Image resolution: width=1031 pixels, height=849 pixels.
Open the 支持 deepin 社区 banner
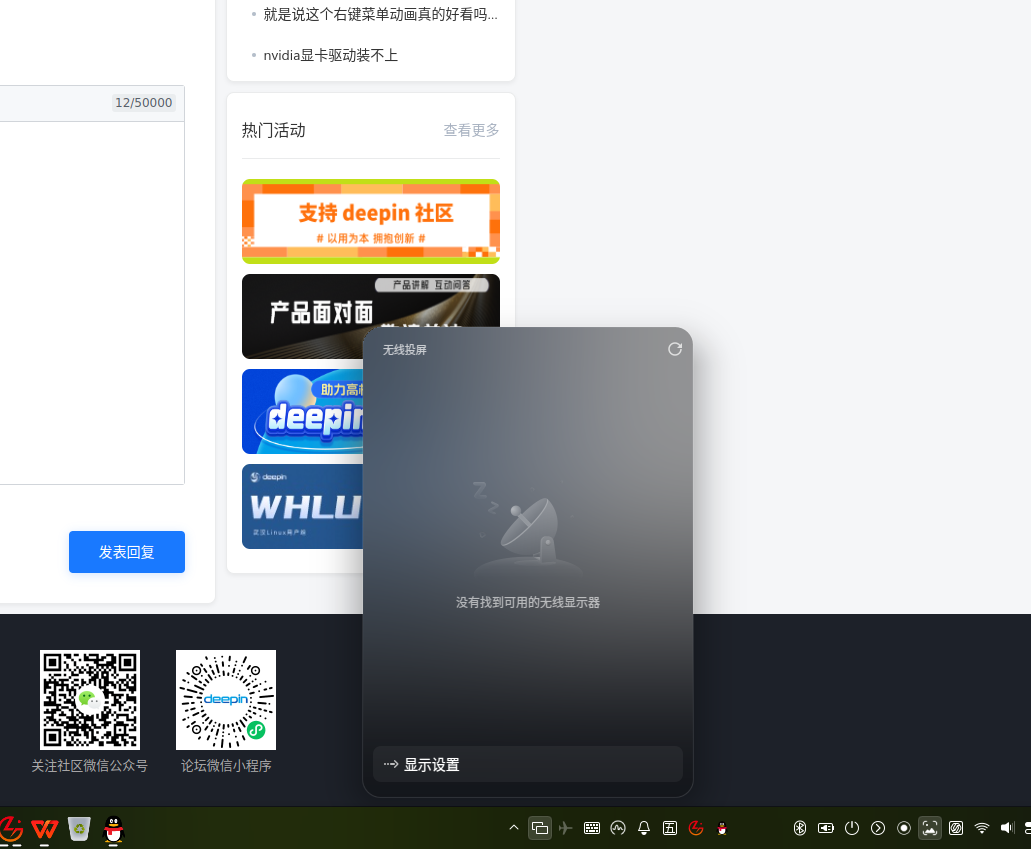point(371,221)
